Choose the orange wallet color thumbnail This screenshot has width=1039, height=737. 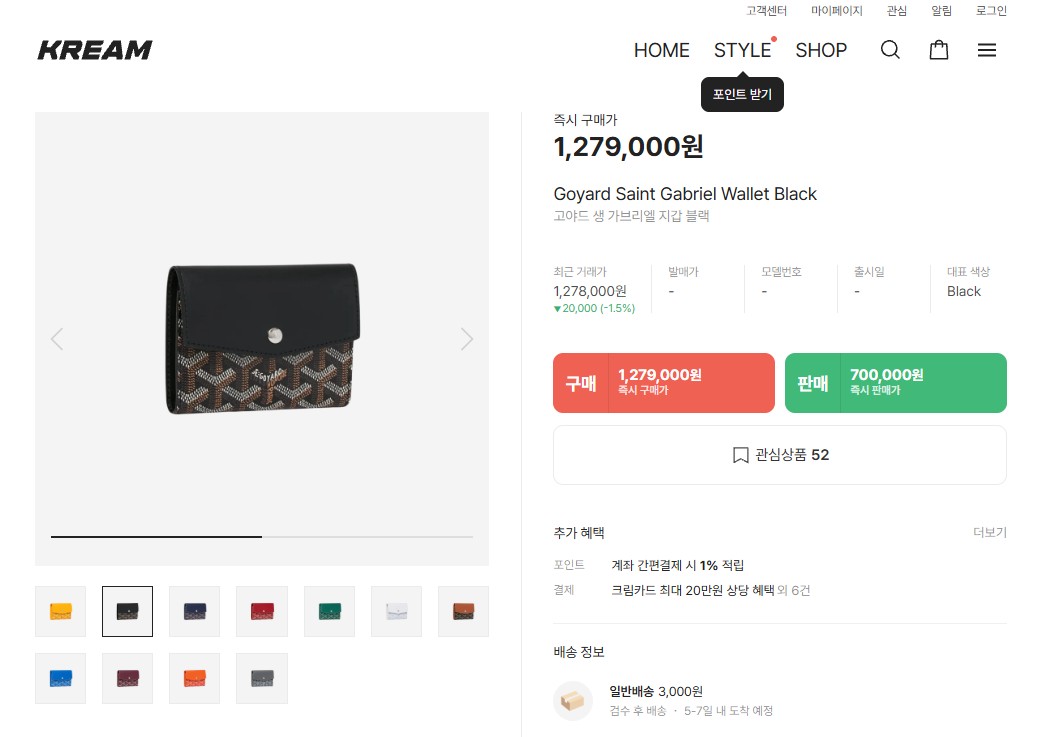click(195, 678)
